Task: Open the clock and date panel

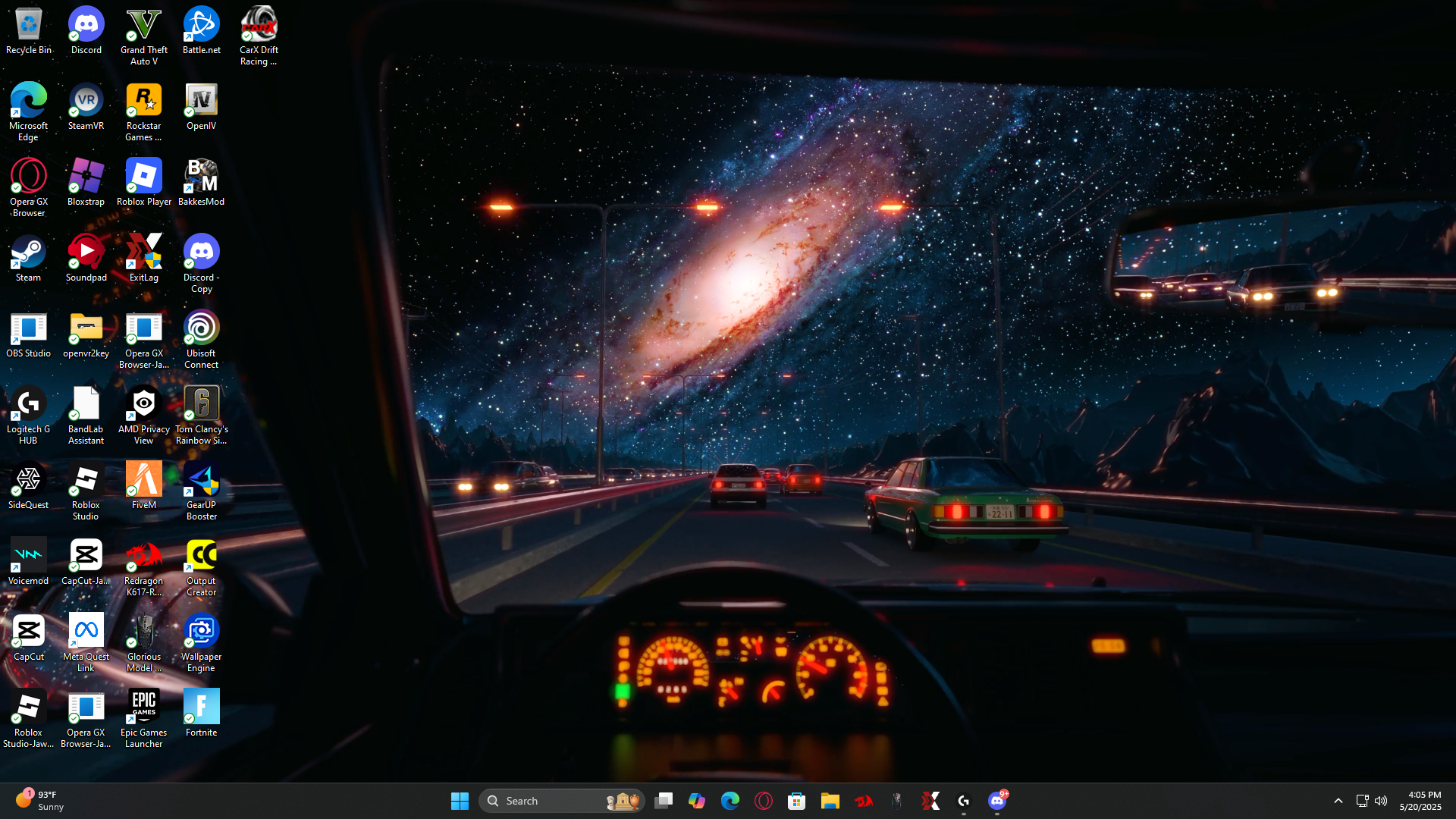Action: click(x=1420, y=801)
